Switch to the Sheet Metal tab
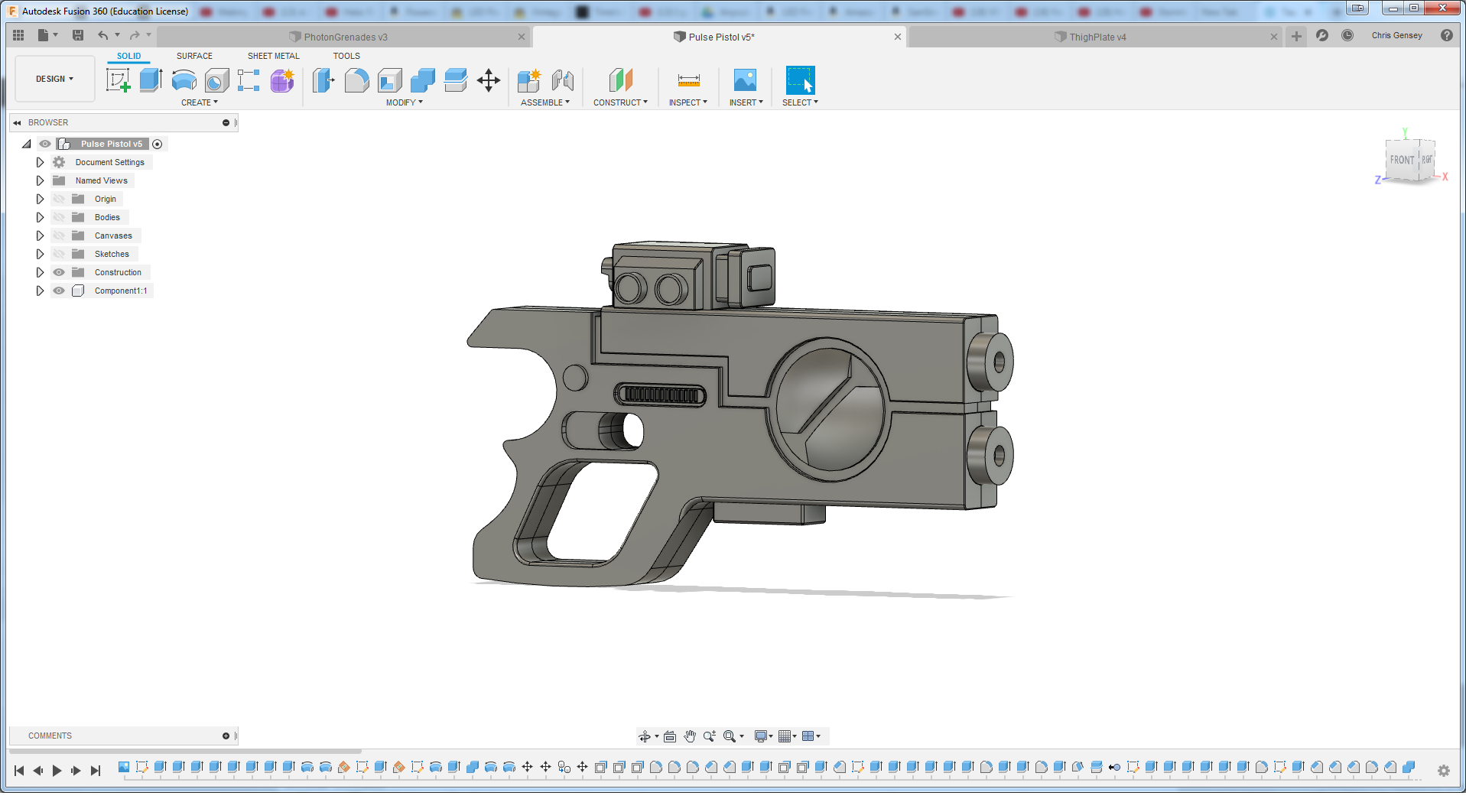Screen dimensions: 1466x812 pos(273,55)
